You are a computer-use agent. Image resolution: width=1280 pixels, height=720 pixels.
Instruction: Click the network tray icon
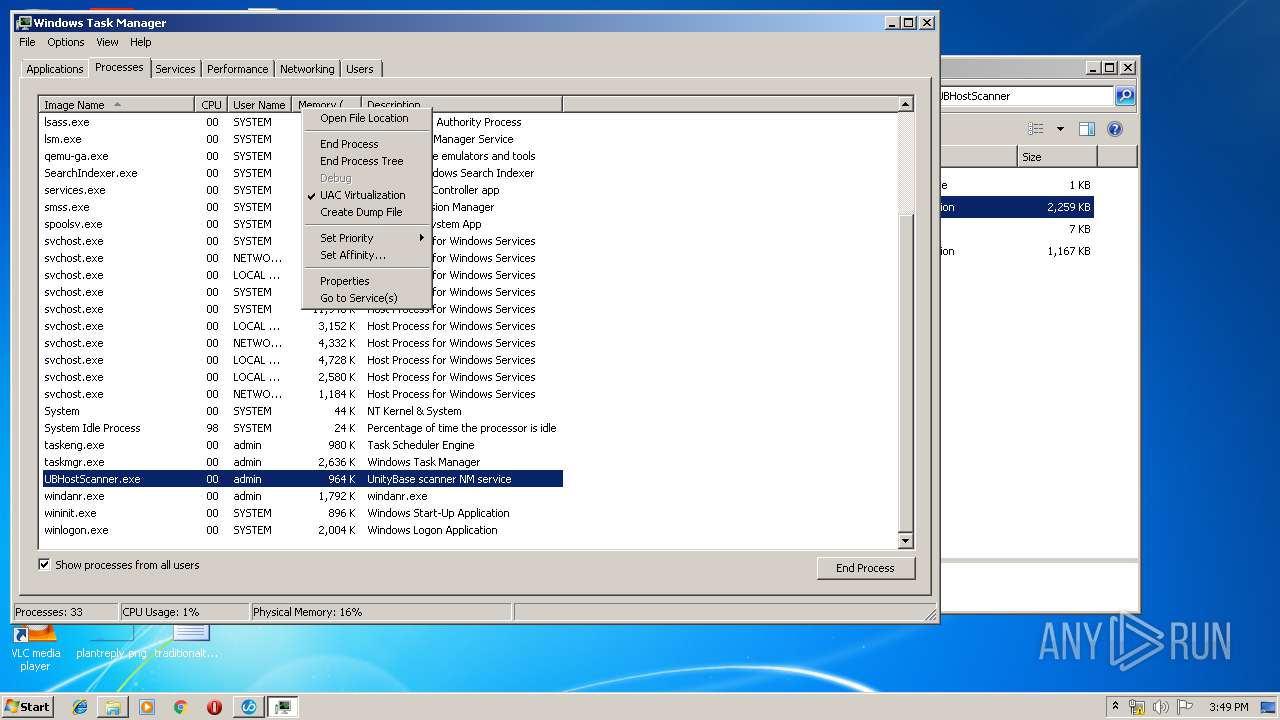click(x=1137, y=707)
